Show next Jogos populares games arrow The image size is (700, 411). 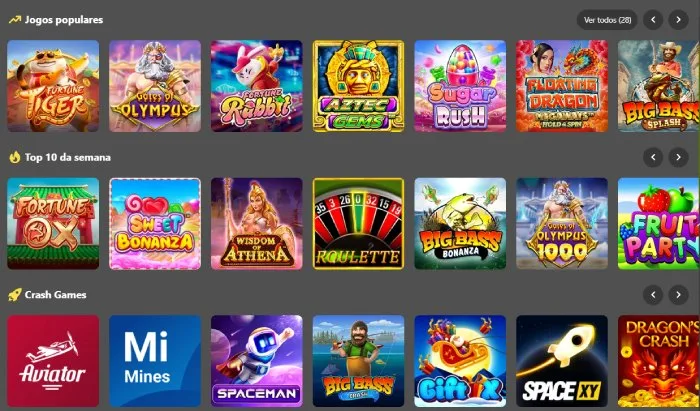[x=678, y=20]
